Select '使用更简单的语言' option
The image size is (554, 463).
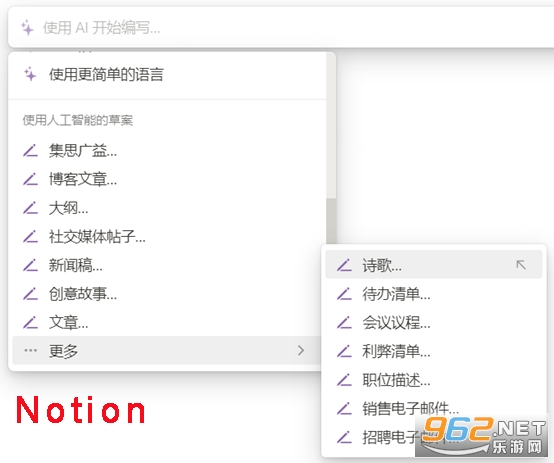point(167,75)
